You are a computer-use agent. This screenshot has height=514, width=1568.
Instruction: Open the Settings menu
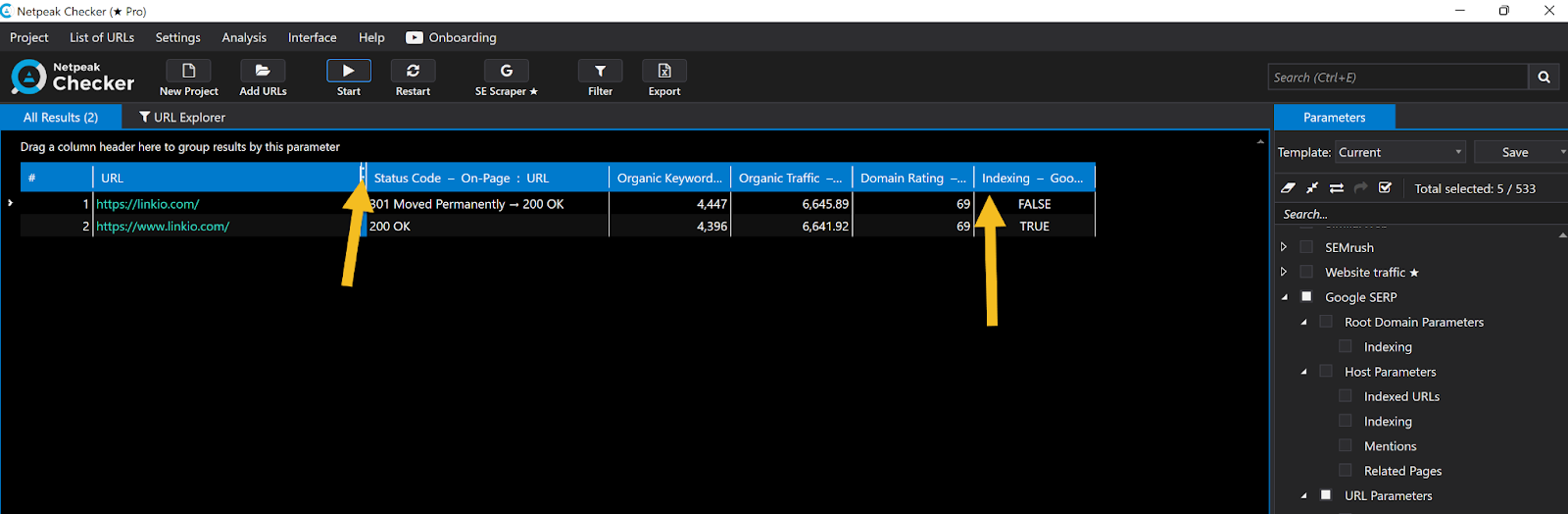[177, 37]
